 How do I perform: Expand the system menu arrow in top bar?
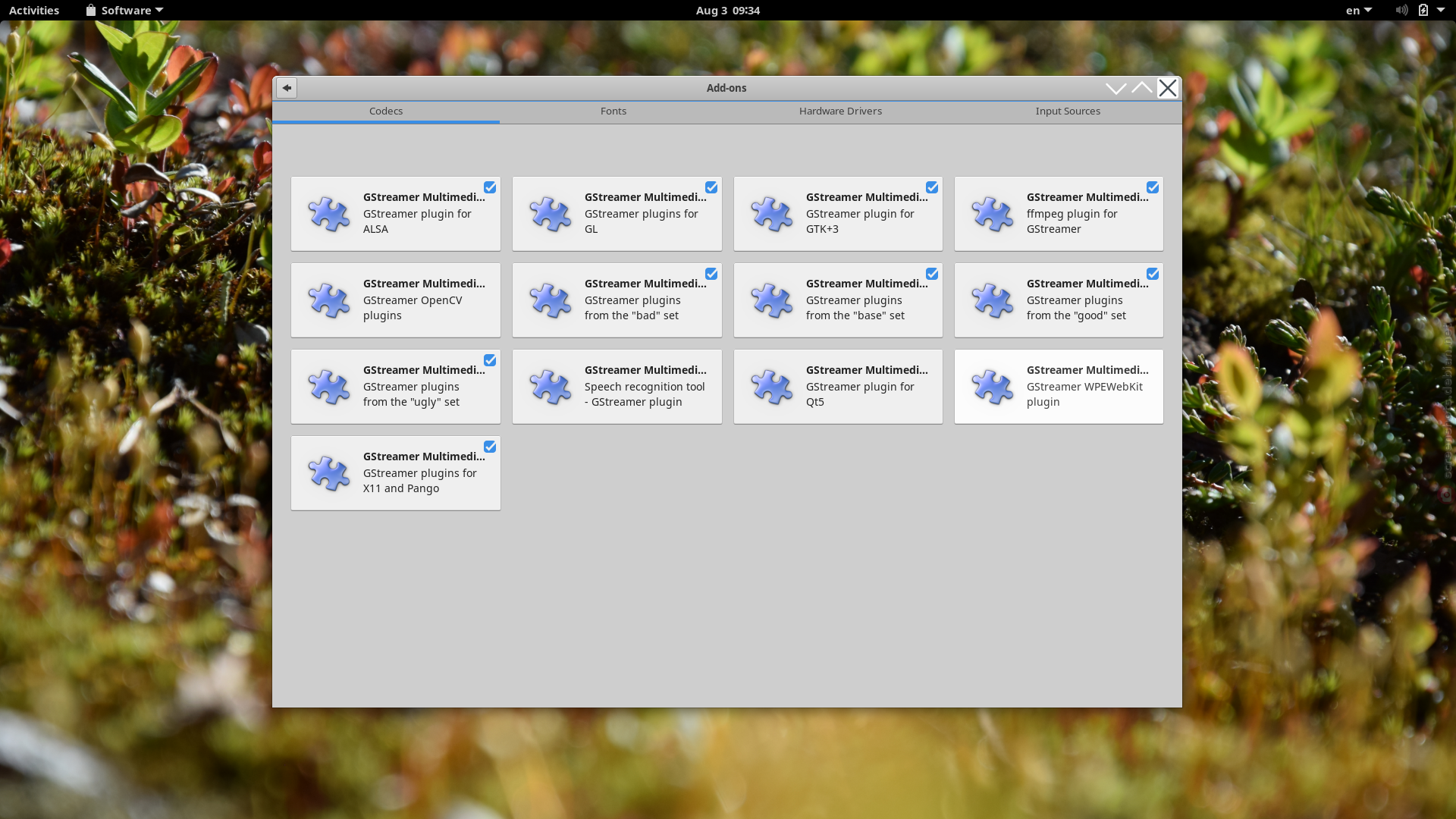[1441, 10]
